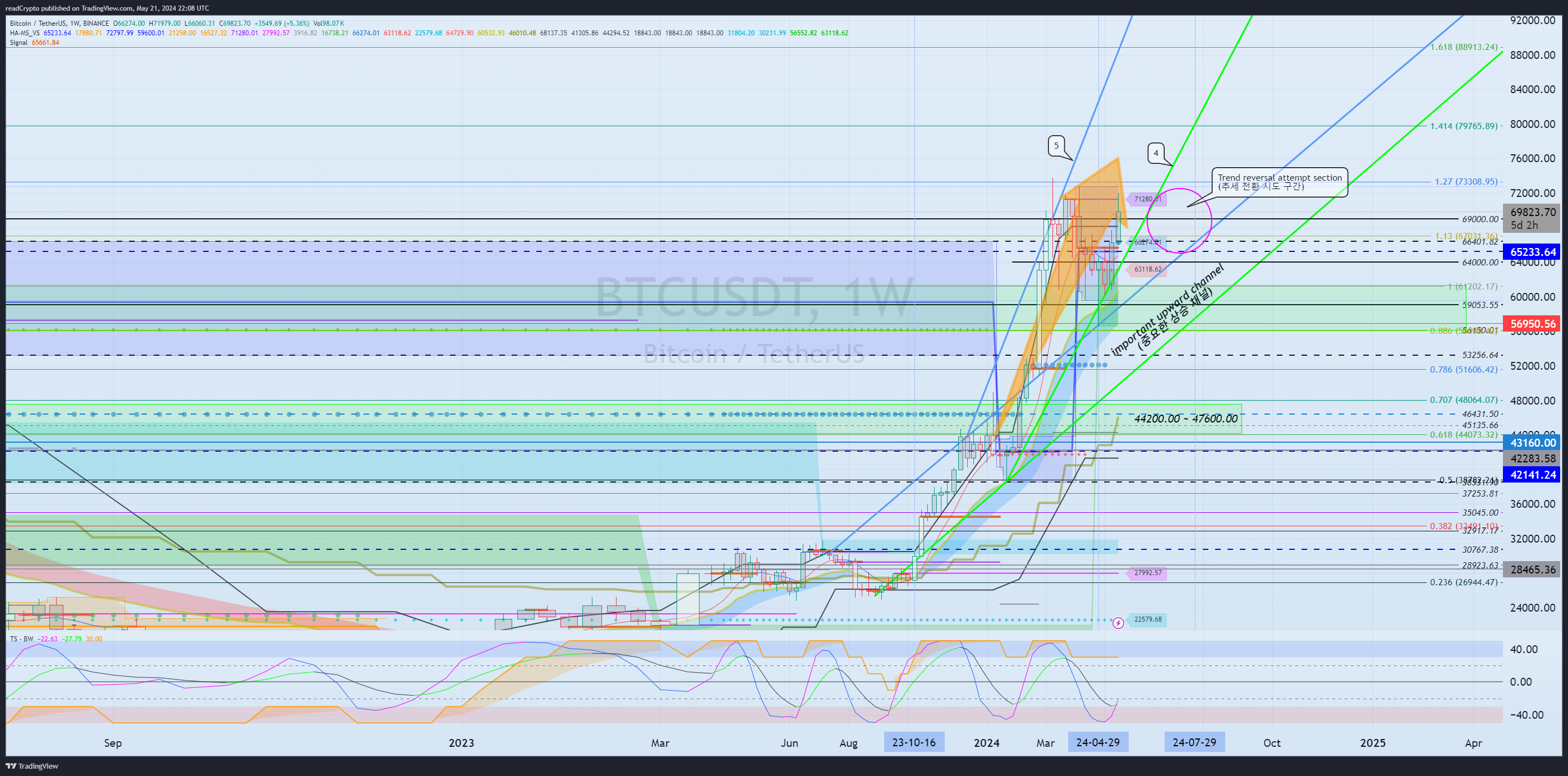1568x776 pixels.
Task: Click the Bitcoin / TetherUS symbol legend
Action: [59, 24]
